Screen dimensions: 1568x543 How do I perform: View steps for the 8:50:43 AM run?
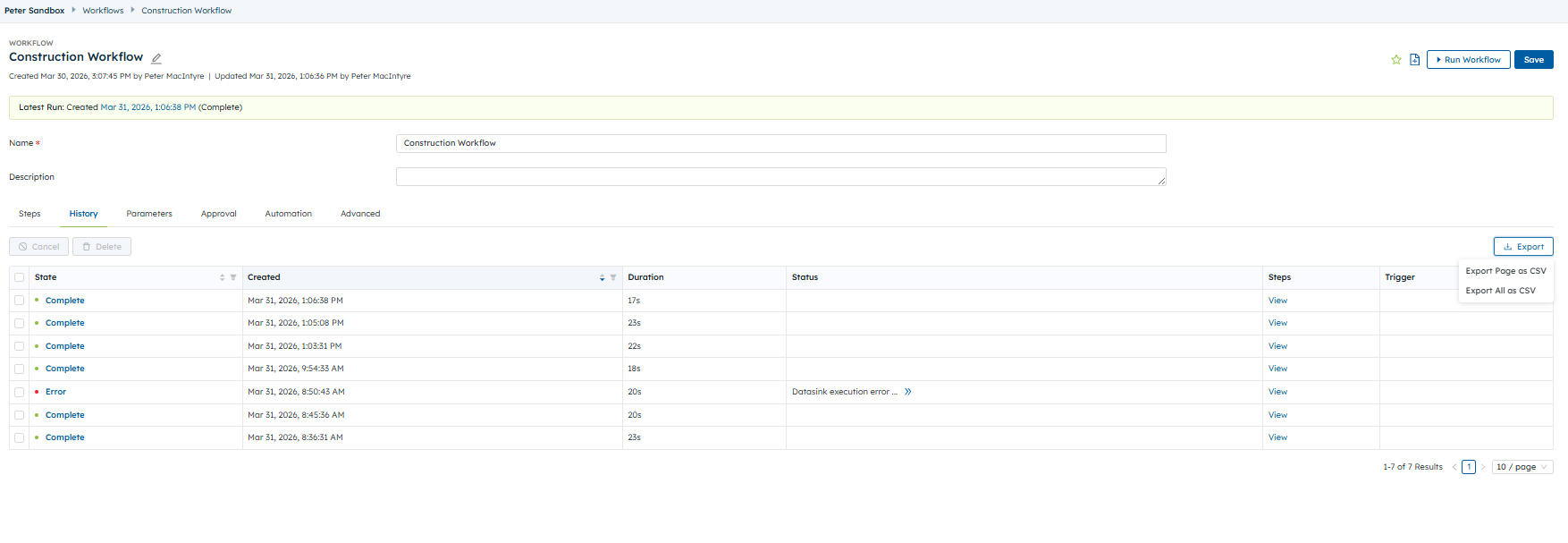pos(1277,392)
